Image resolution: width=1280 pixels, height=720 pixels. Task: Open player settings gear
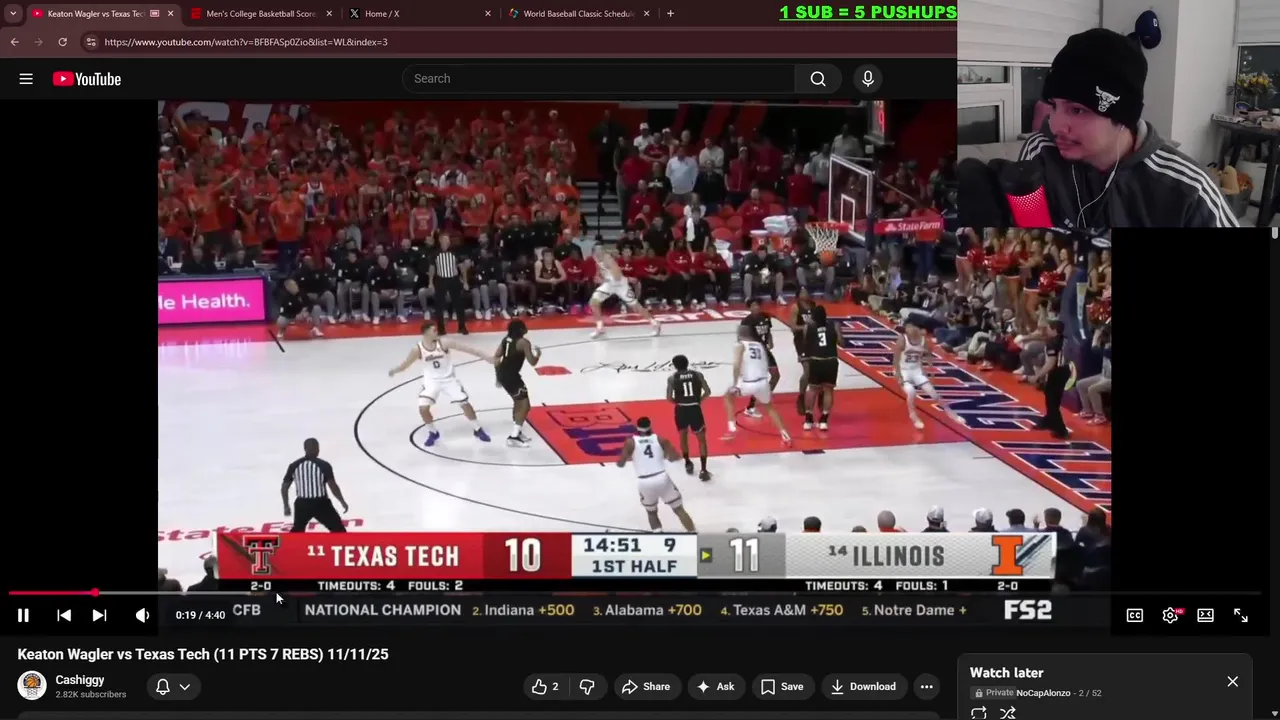coord(1170,615)
